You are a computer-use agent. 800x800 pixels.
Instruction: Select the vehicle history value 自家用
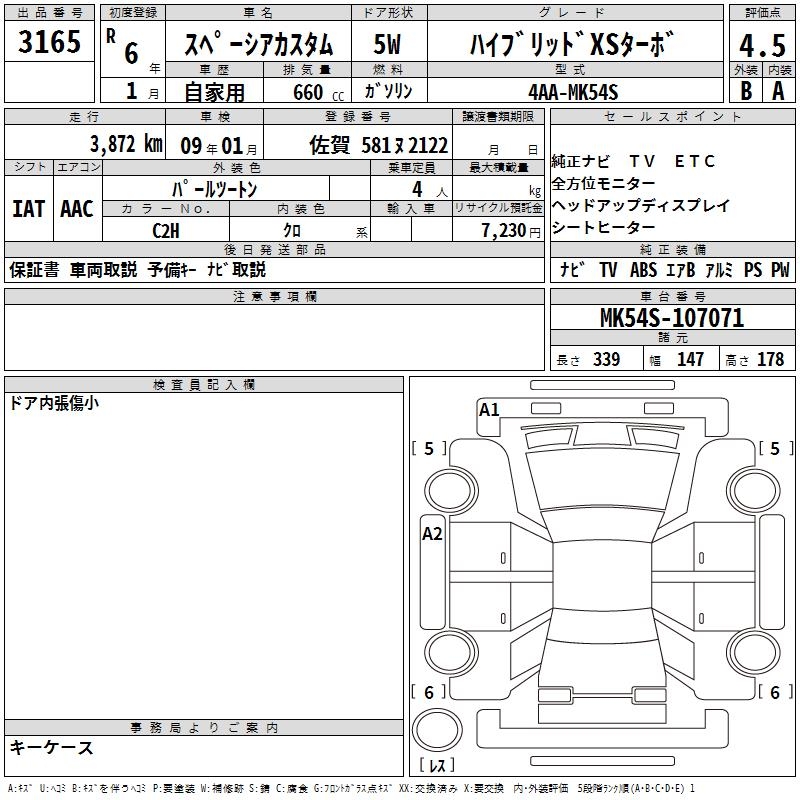tap(214, 92)
